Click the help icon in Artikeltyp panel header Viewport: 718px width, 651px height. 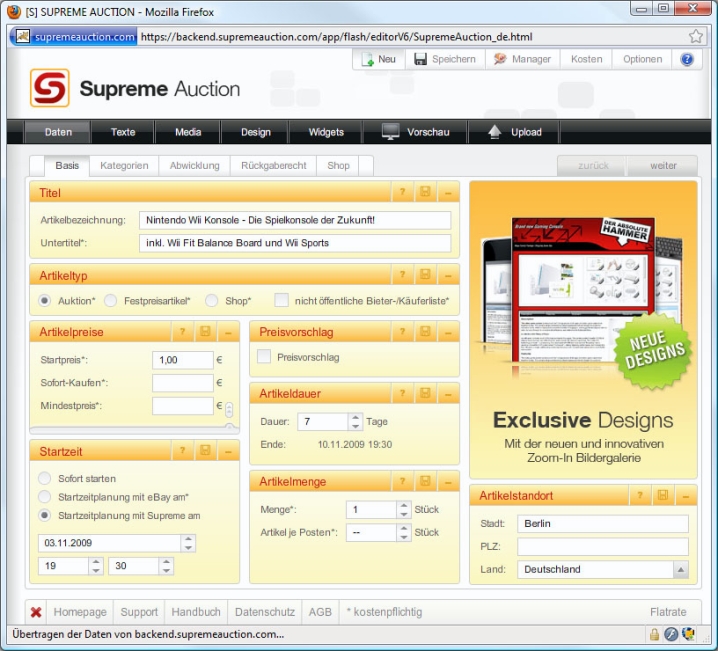coord(401,275)
